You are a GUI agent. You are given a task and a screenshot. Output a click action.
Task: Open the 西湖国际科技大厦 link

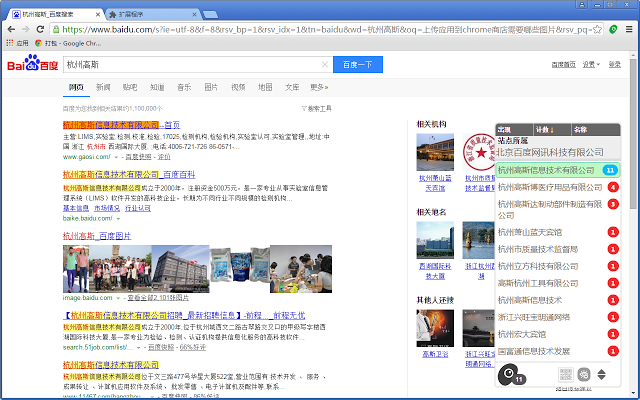(435, 271)
